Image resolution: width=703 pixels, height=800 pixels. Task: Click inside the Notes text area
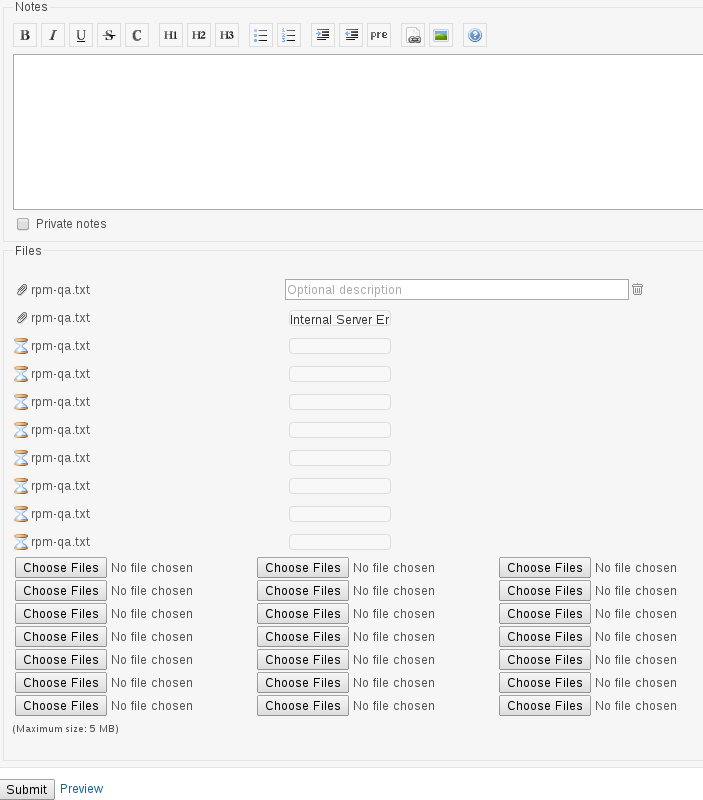coord(358,131)
